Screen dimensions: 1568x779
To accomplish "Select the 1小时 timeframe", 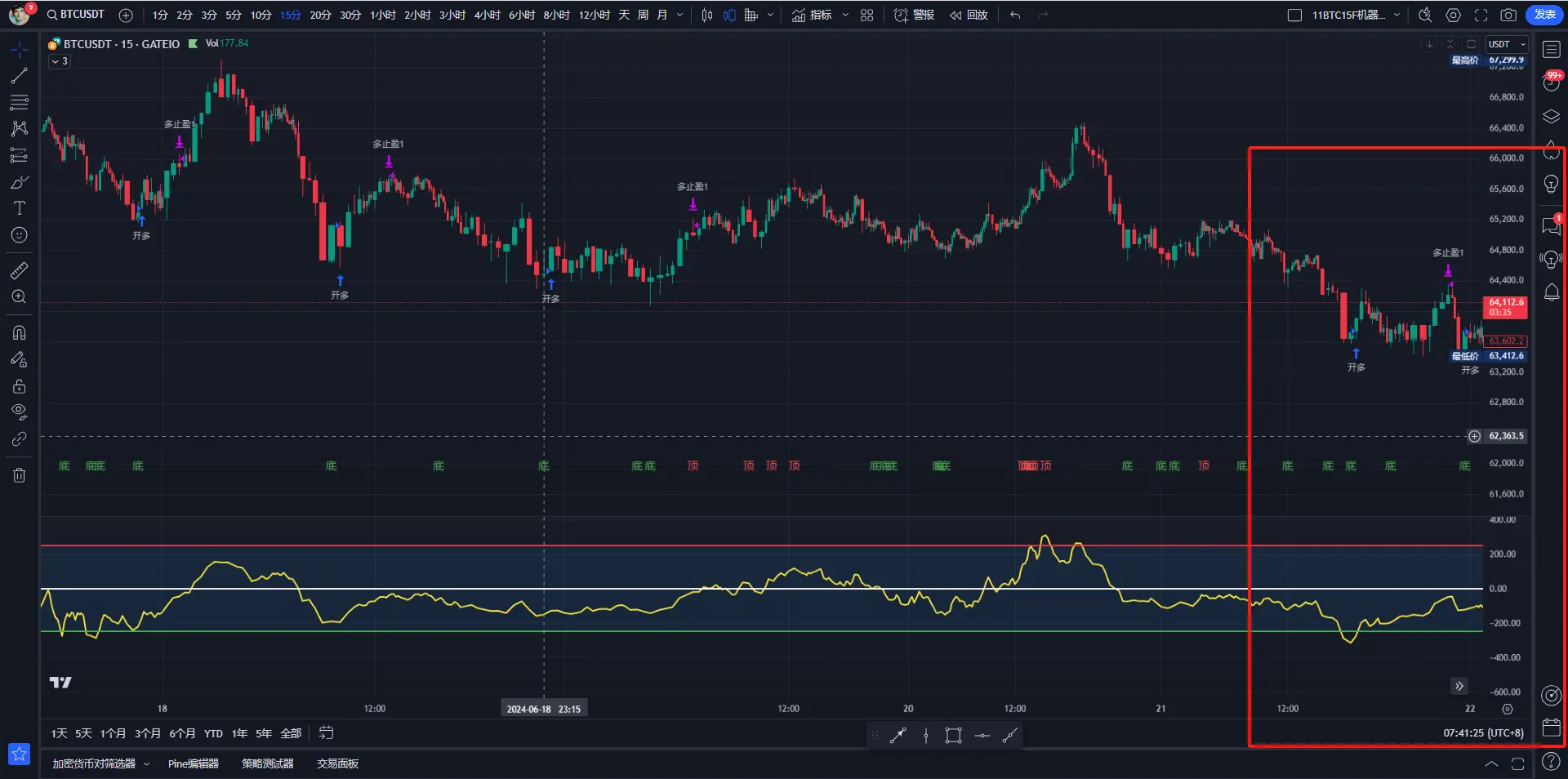I will [x=383, y=15].
